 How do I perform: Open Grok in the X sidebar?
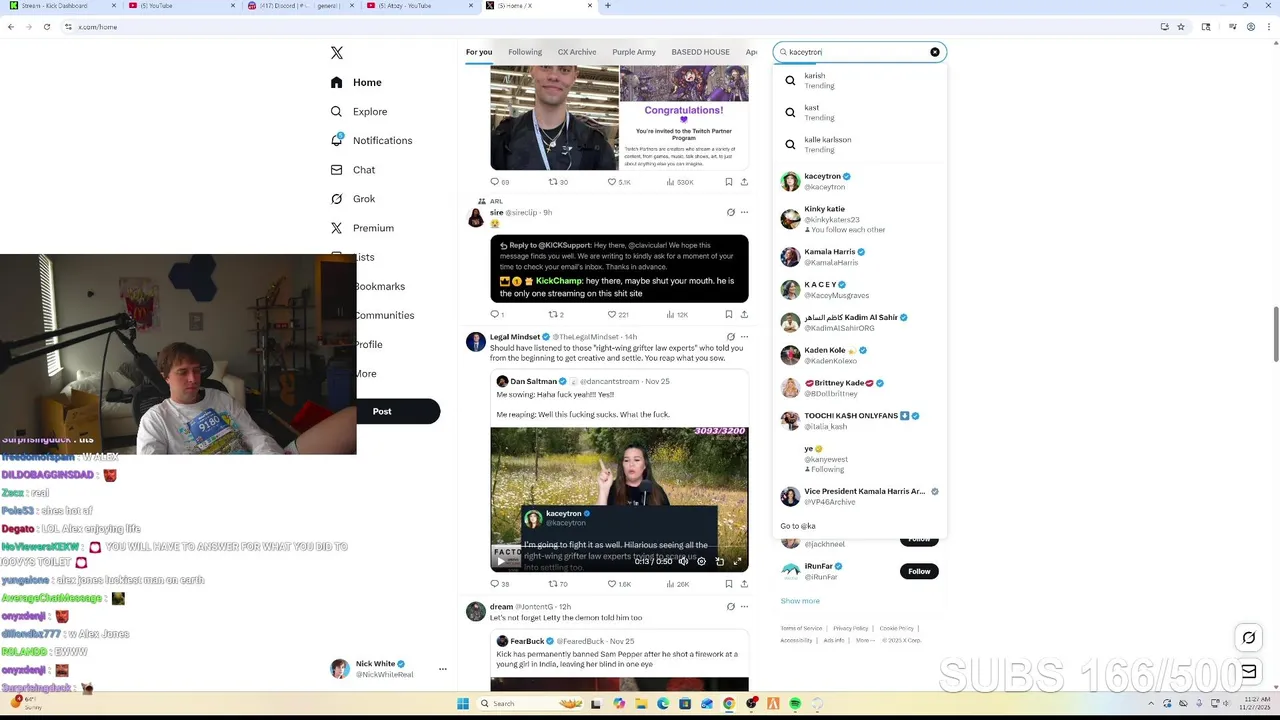click(x=353, y=199)
